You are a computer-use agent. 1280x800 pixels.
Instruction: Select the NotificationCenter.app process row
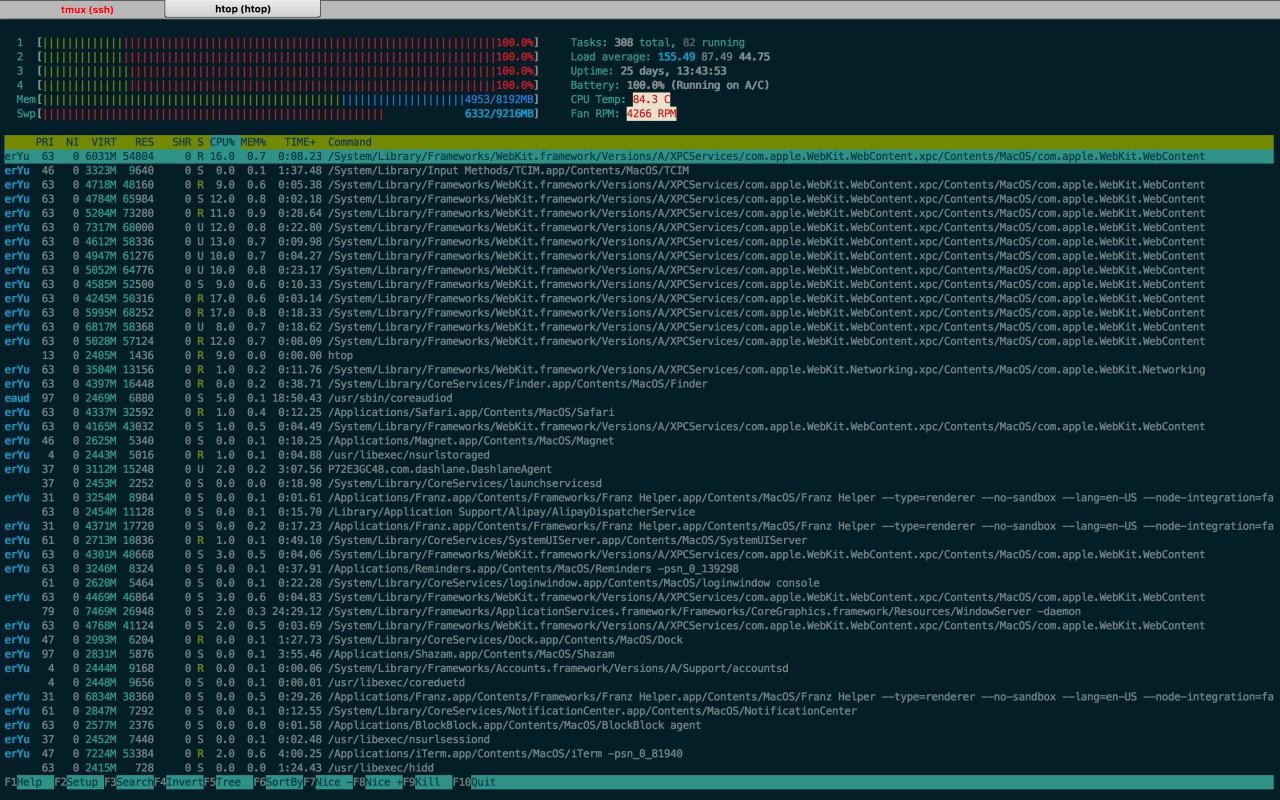point(640,710)
